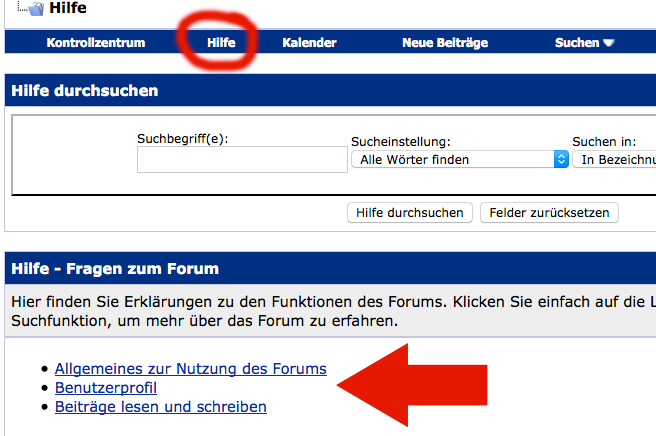Open Neue Beiträge from the navigation bar
This screenshot has height=436, width=656.
coord(443,43)
